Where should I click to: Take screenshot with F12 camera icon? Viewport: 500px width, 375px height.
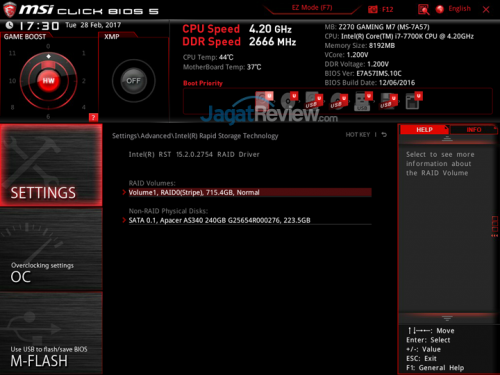[372, 9]
